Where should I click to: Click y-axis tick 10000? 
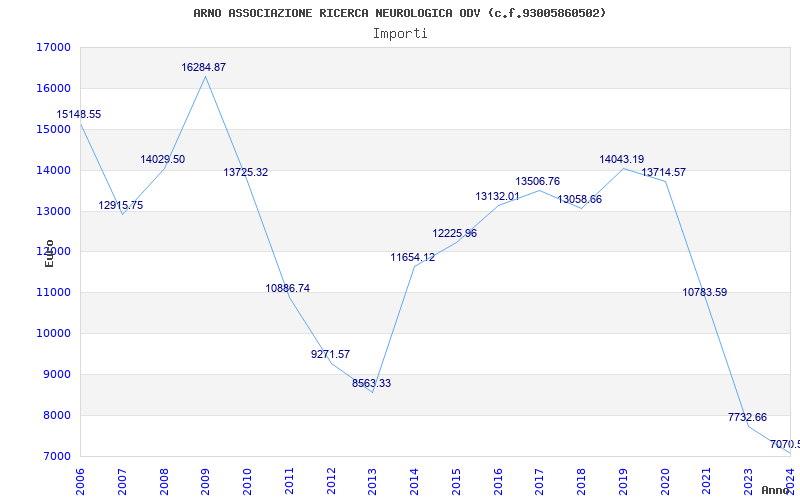click(54, 334)
